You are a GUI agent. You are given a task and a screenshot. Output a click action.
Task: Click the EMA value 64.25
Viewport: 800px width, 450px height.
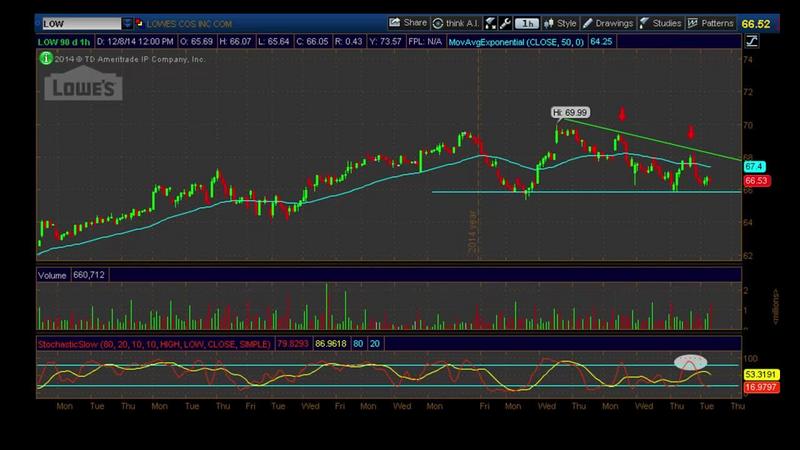(601, 42)
